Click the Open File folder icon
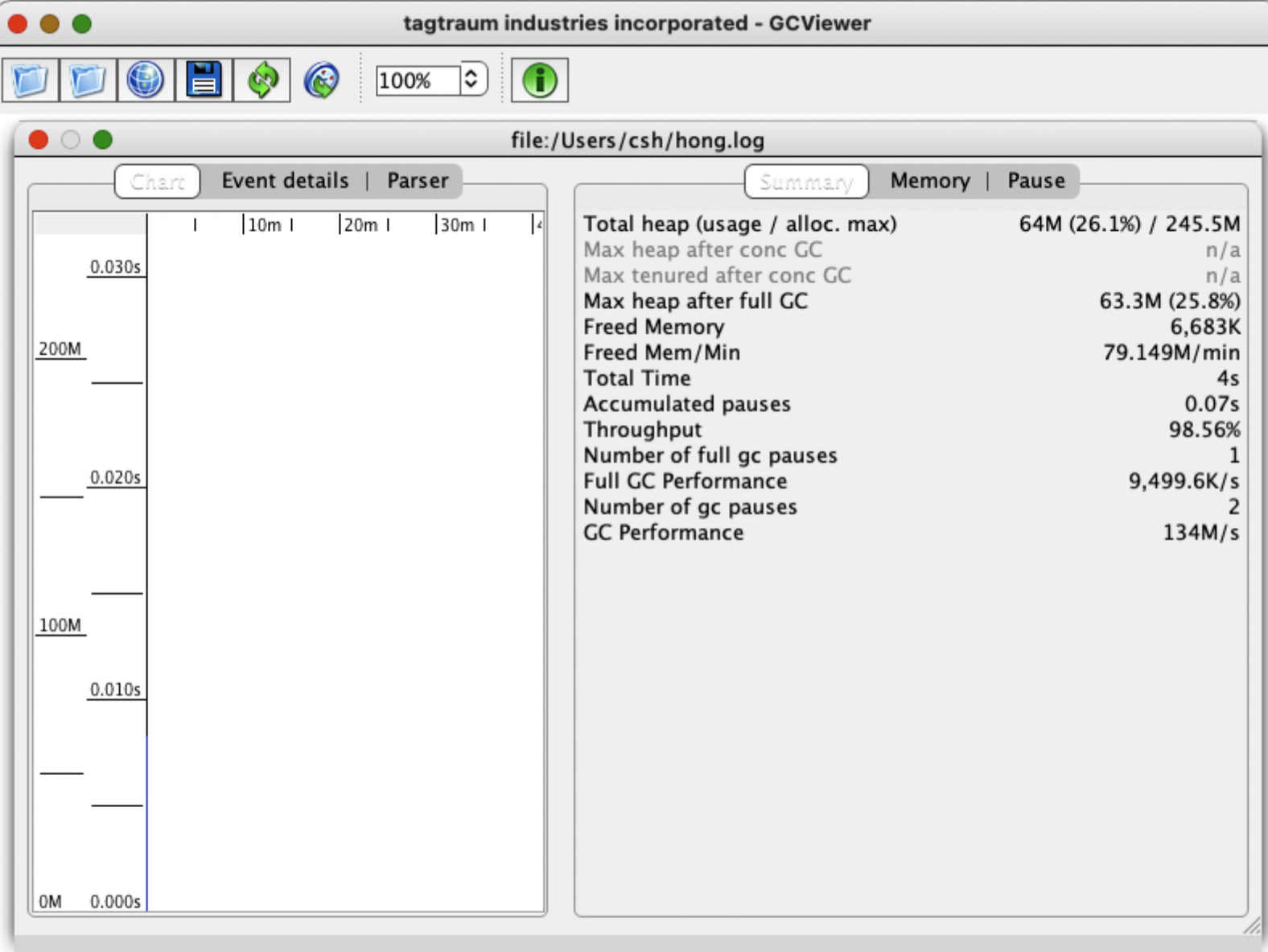 (31, 80)
